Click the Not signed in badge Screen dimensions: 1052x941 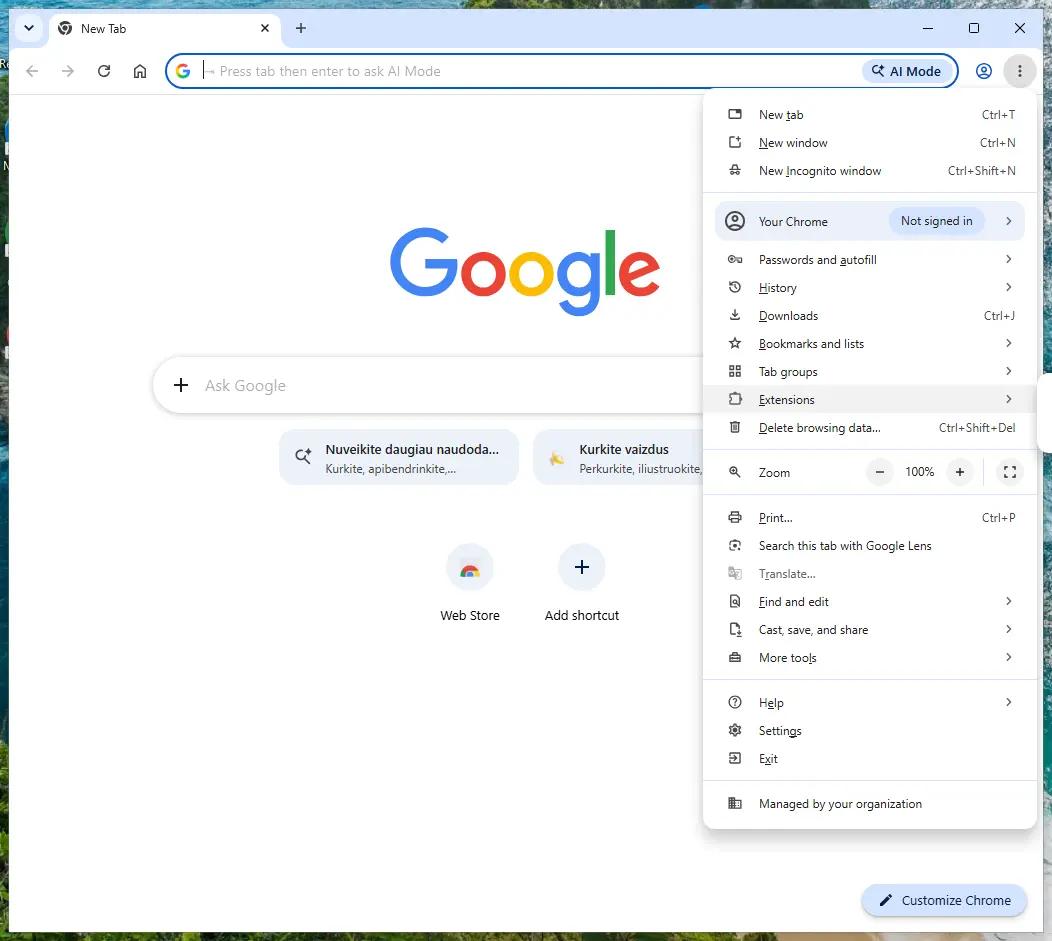tap(937, 221)
